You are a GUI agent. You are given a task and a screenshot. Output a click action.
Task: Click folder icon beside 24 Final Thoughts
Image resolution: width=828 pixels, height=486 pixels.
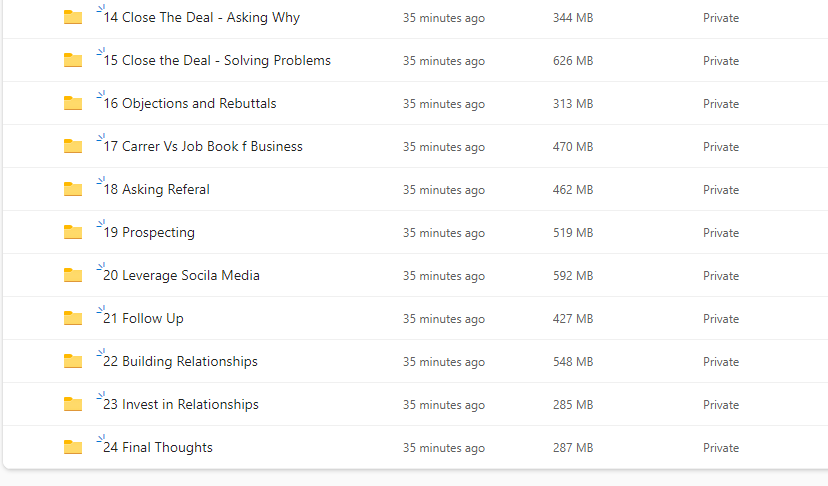73,447
